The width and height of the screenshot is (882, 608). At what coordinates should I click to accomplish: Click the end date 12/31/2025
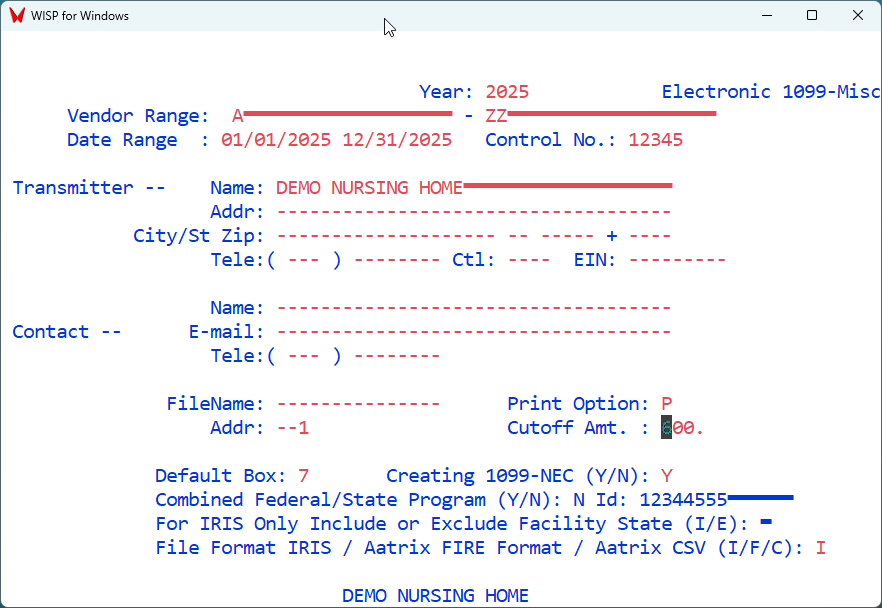397,140
